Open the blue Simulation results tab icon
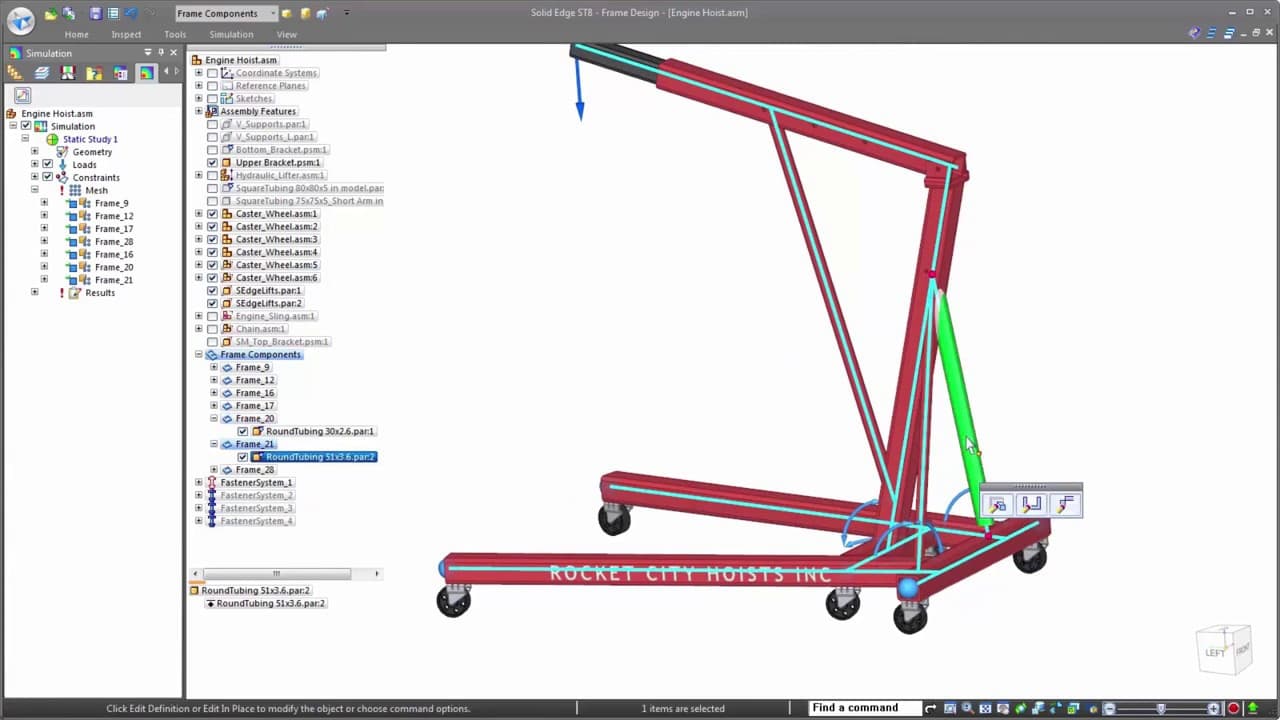Viewport: 1280px width, 720px height. [147, 73]
